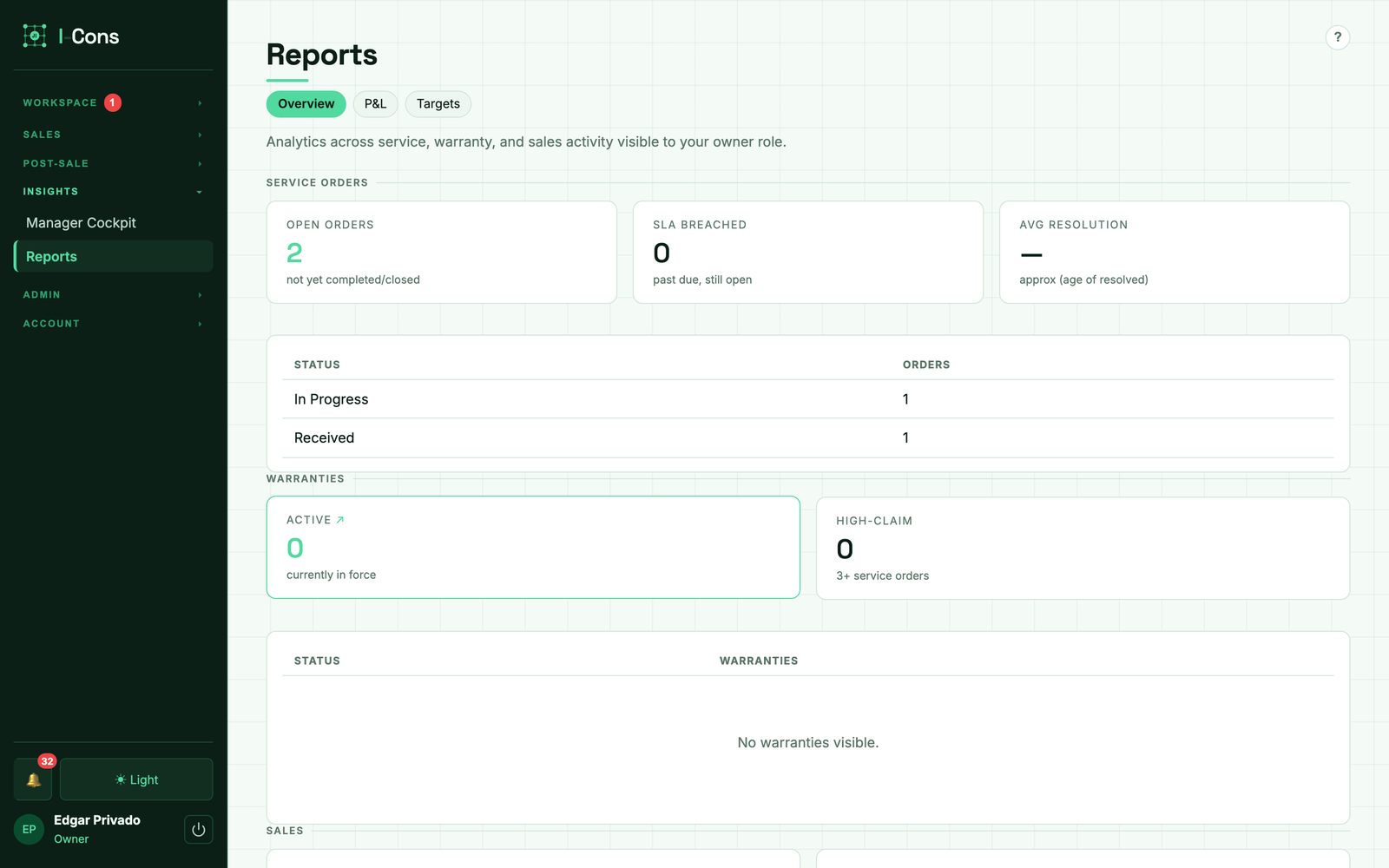Viewport: 1389px width, 868px height.
Task: Expand the ADMIN sidebar section
Action: pyautogui.click(x=113, y=295)
